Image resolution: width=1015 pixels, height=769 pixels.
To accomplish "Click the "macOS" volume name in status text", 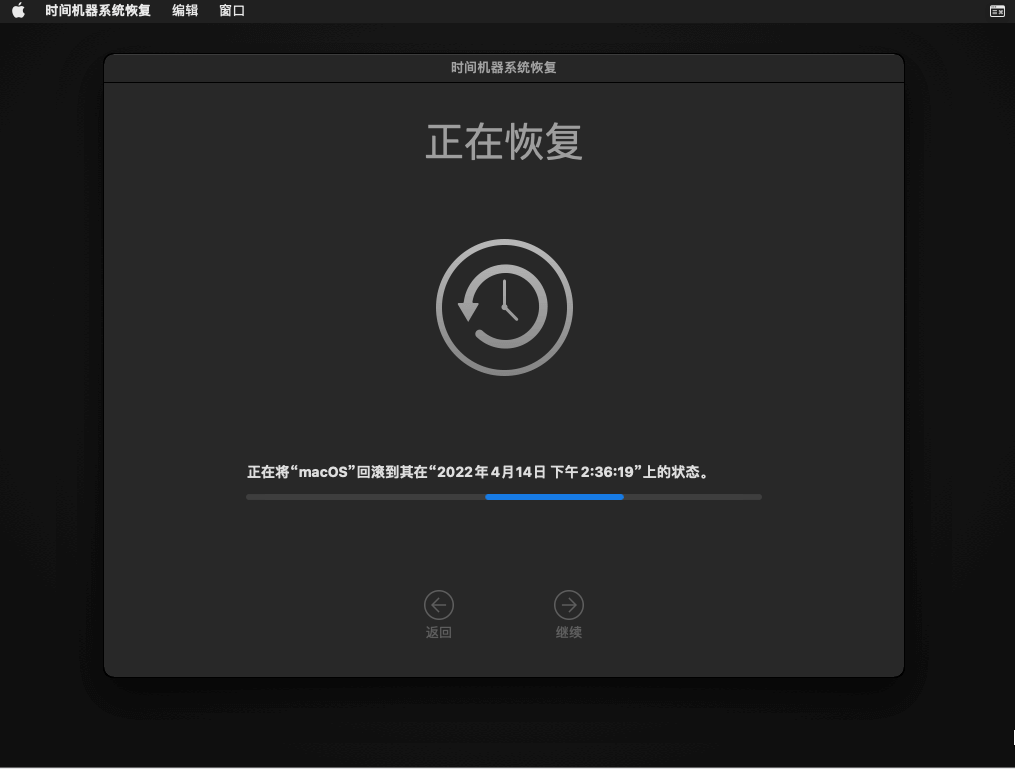I will click(325, 472).
